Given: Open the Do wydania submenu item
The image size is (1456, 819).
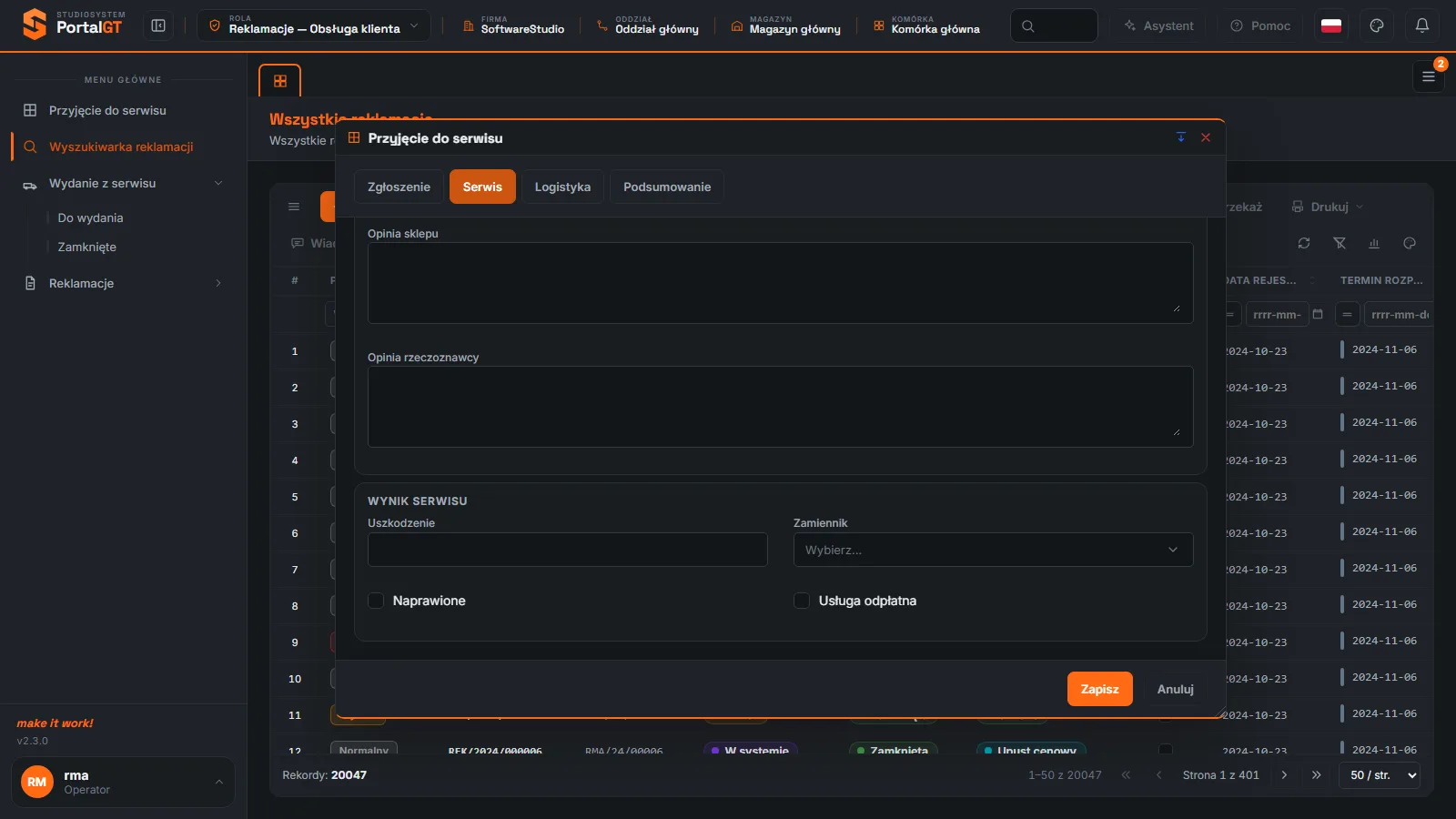Looking at the screenshot, I should (90, 217).
